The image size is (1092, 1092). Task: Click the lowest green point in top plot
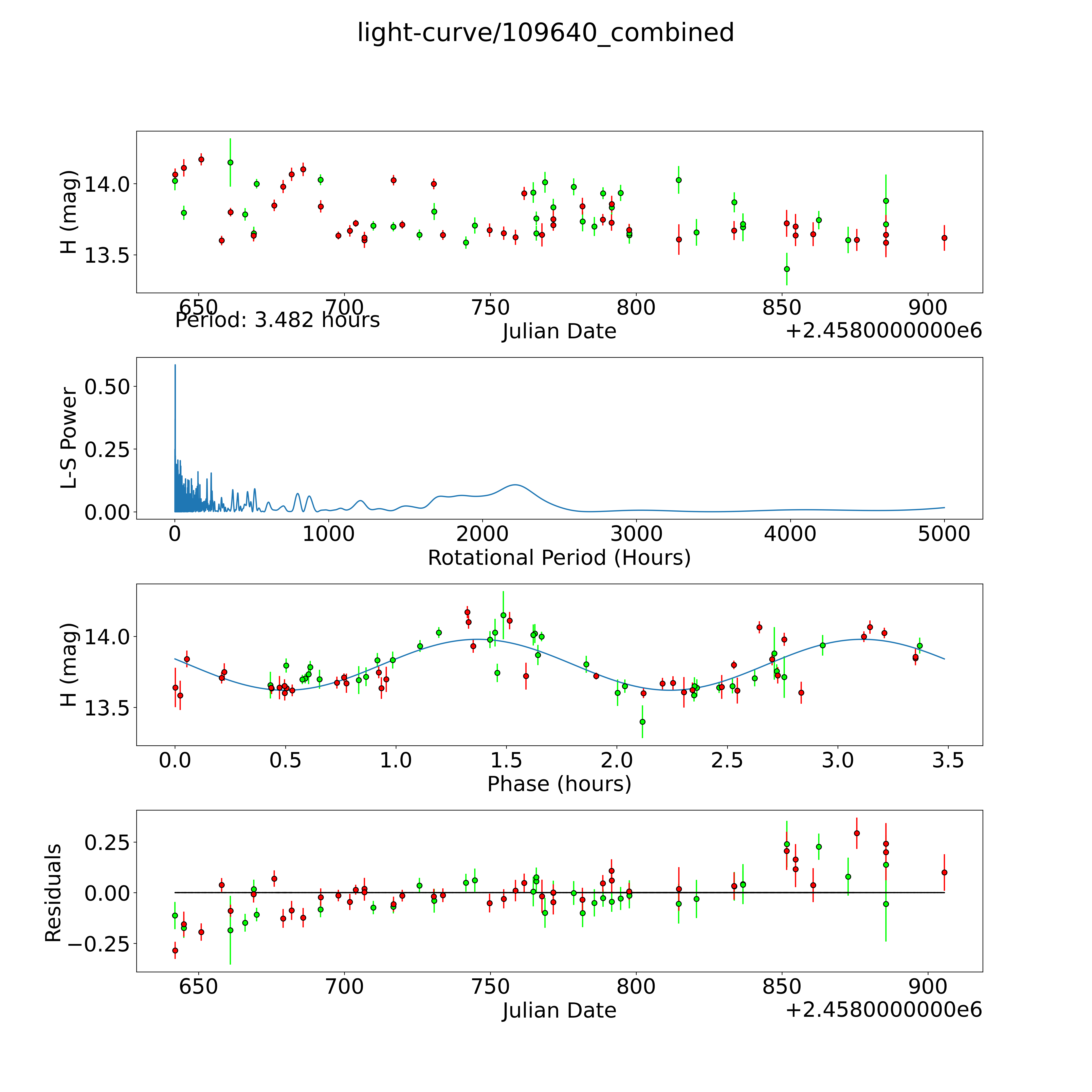(x=787, y=269)
